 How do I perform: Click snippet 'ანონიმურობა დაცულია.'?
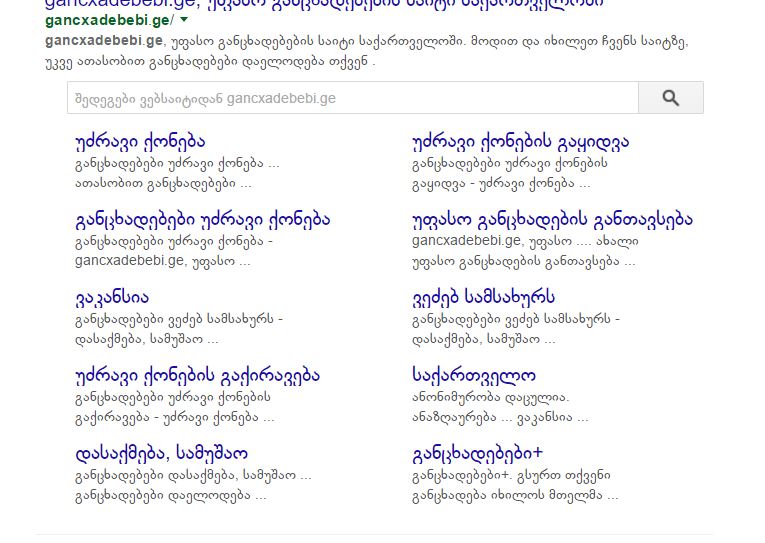click(x=490, y=397)
